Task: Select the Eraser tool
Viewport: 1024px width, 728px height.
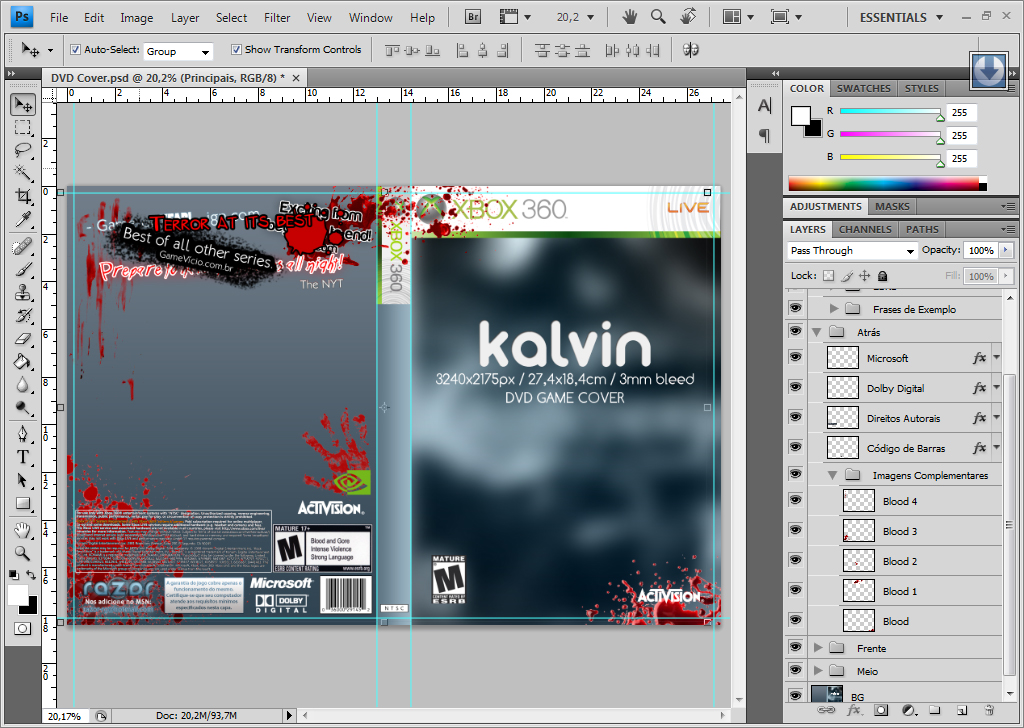Action: [x=23, y=339]
